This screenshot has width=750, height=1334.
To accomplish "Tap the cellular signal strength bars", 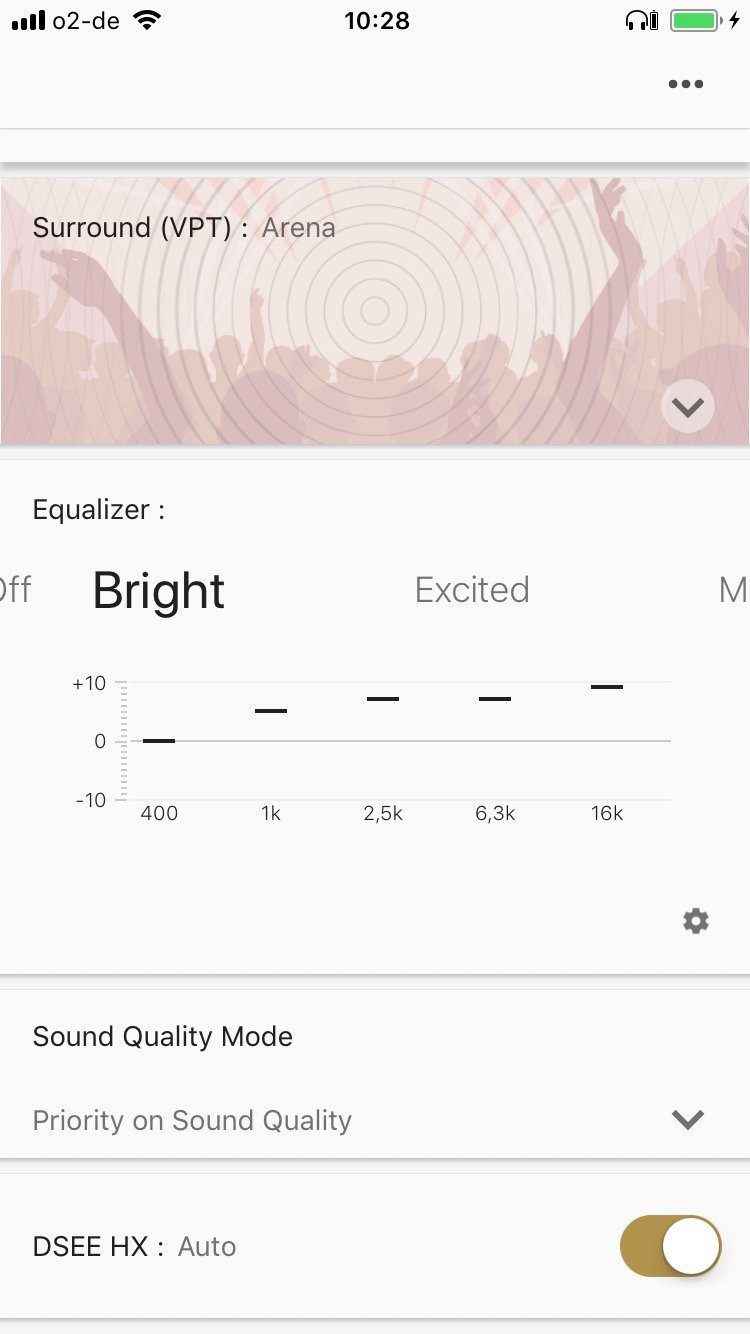I will pyautogui.click(x=28, y=21).
